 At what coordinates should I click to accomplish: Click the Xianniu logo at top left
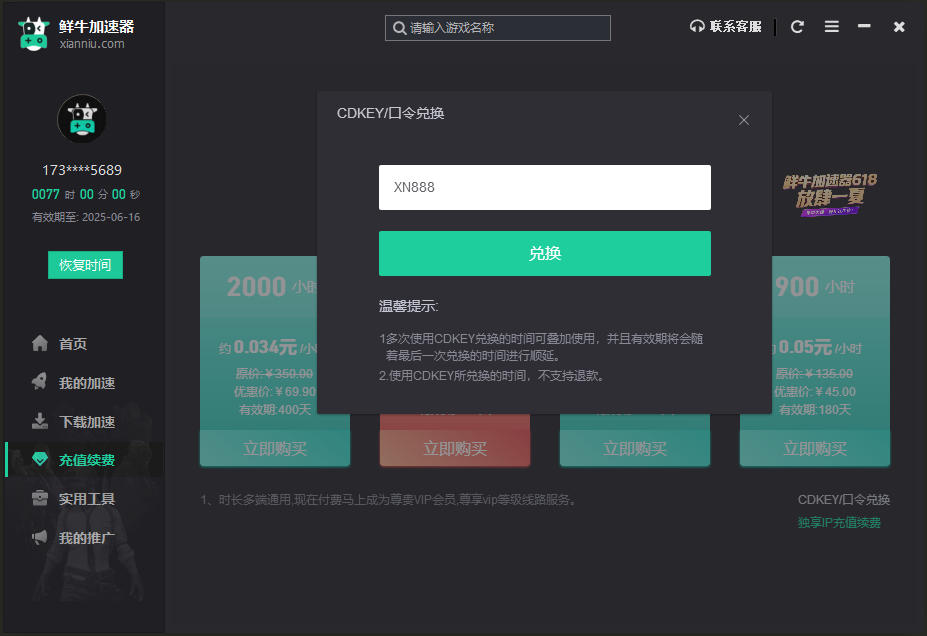point(33,34)
